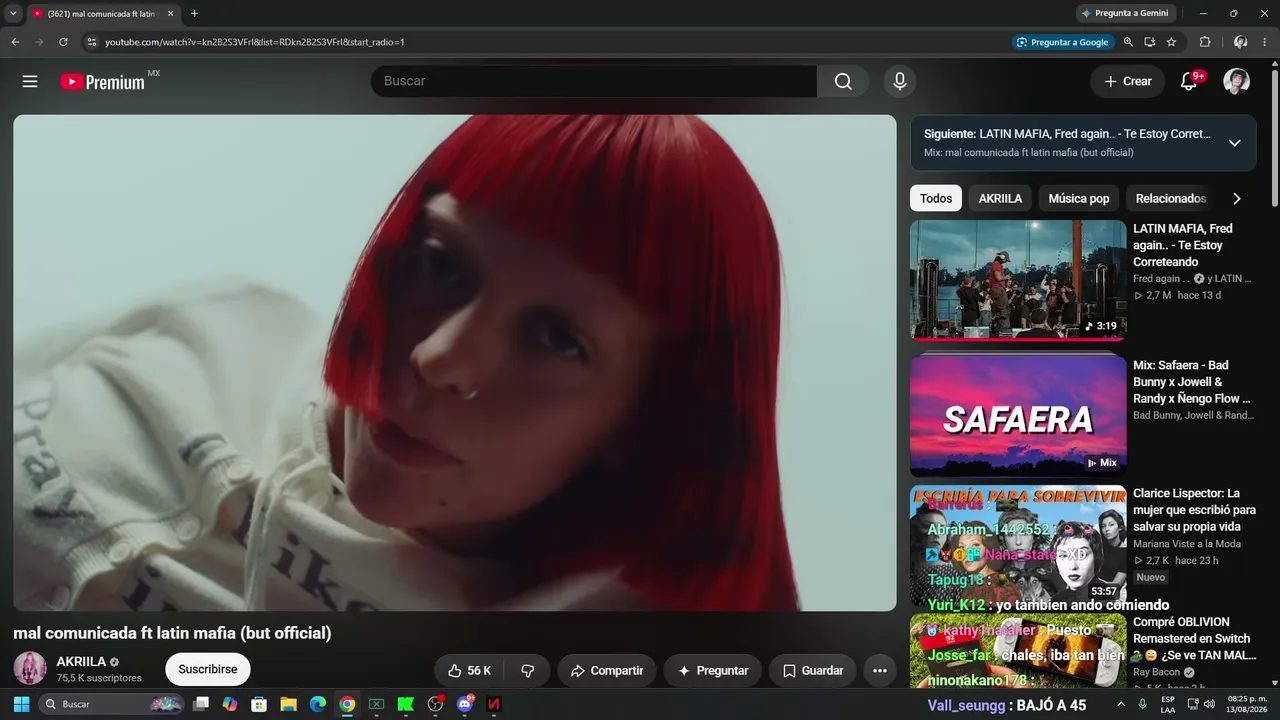Subscribe to AKRIILA with Suscribirse
The image size is (1280, 720).
(x=208, y=670)
